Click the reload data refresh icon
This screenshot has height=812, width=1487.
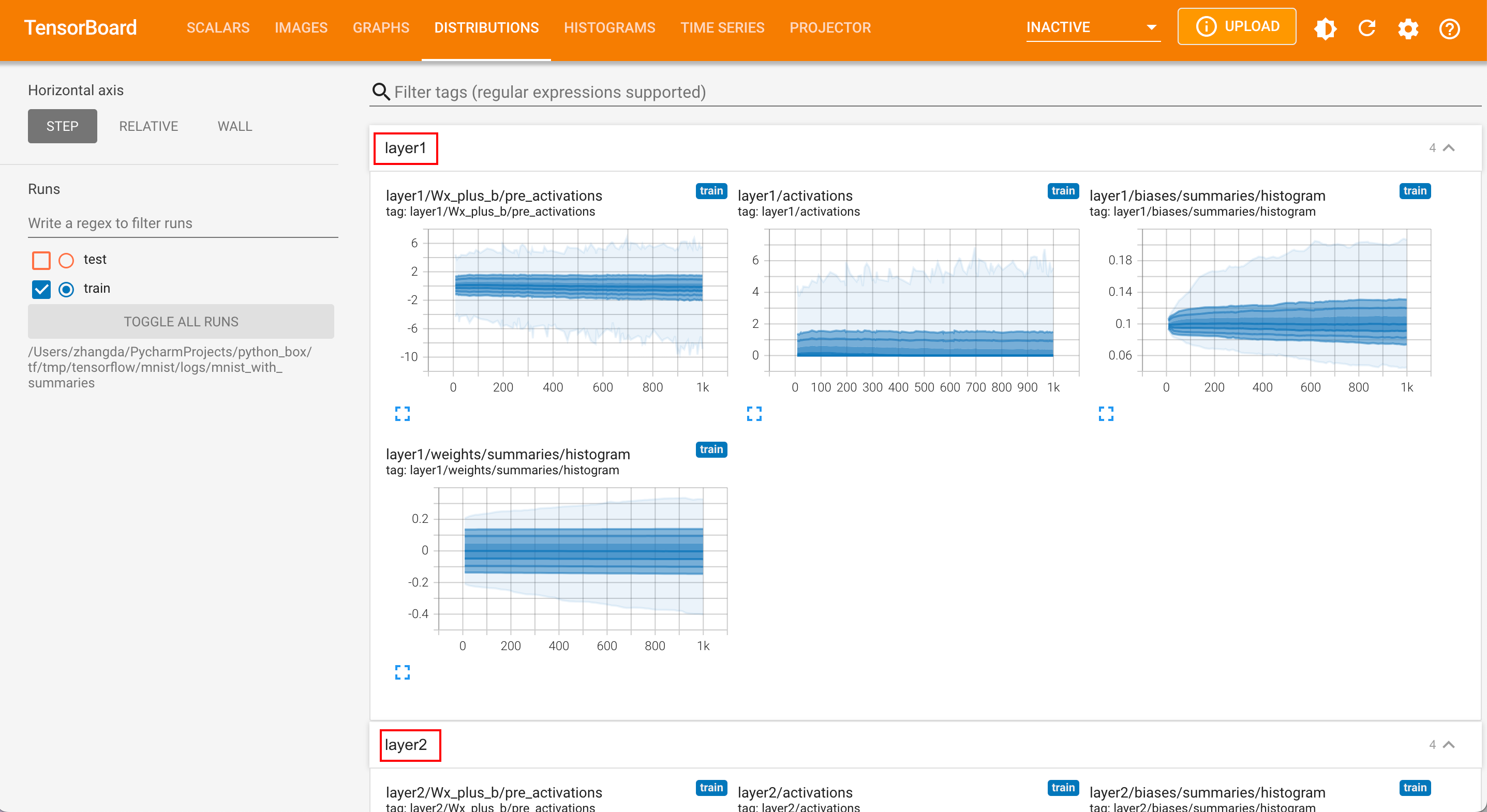(x=1366, y=28)
